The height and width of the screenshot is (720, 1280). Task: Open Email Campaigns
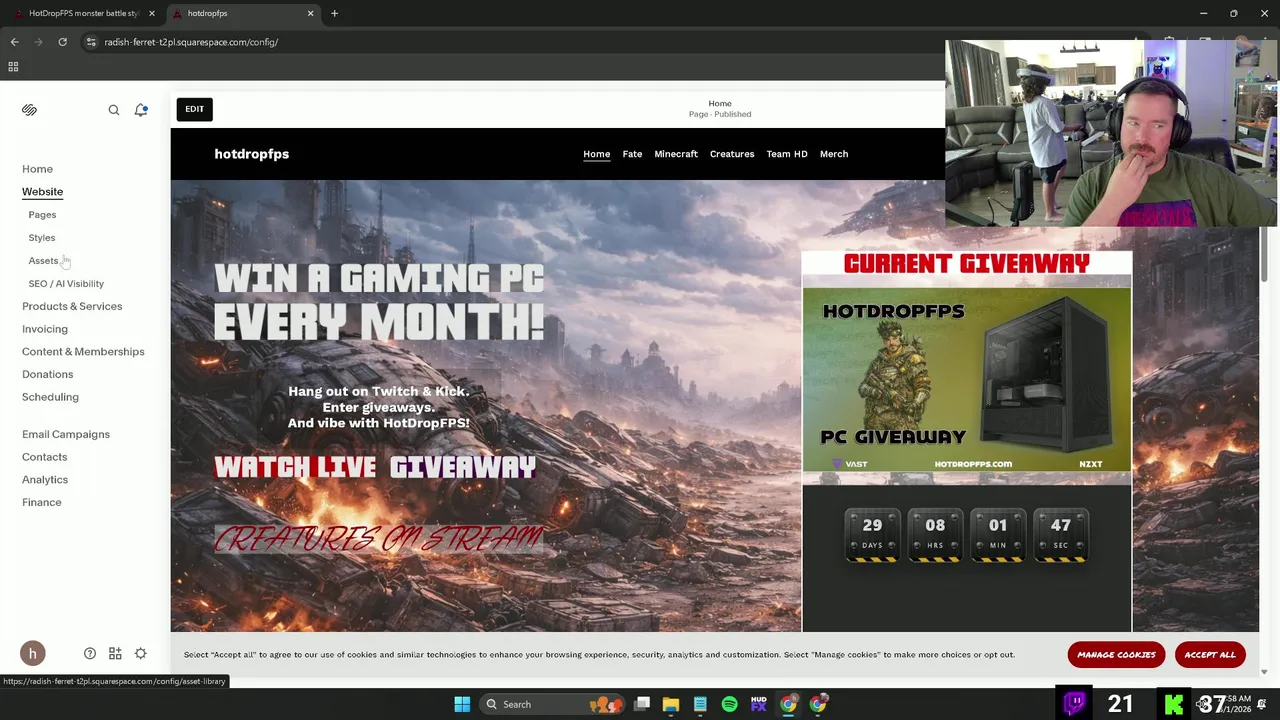(66, 435)
